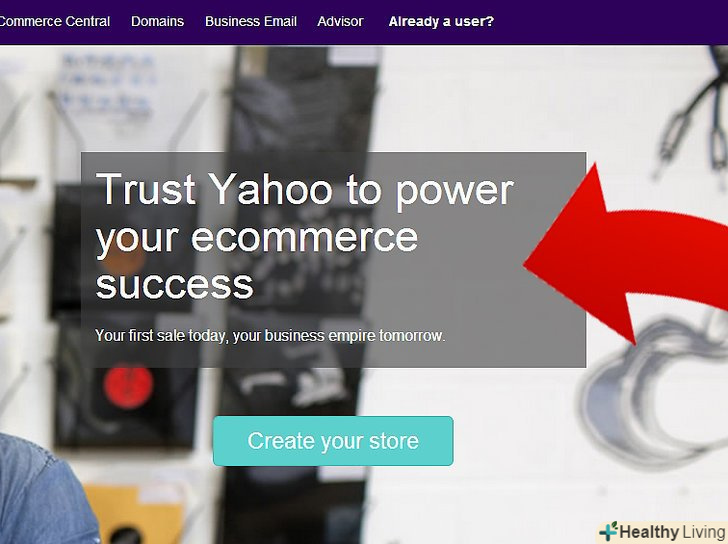The width and height of the screenshot is (728, 544).
Task: Click the blue handwritten note in background
Action: pos(107,86)
